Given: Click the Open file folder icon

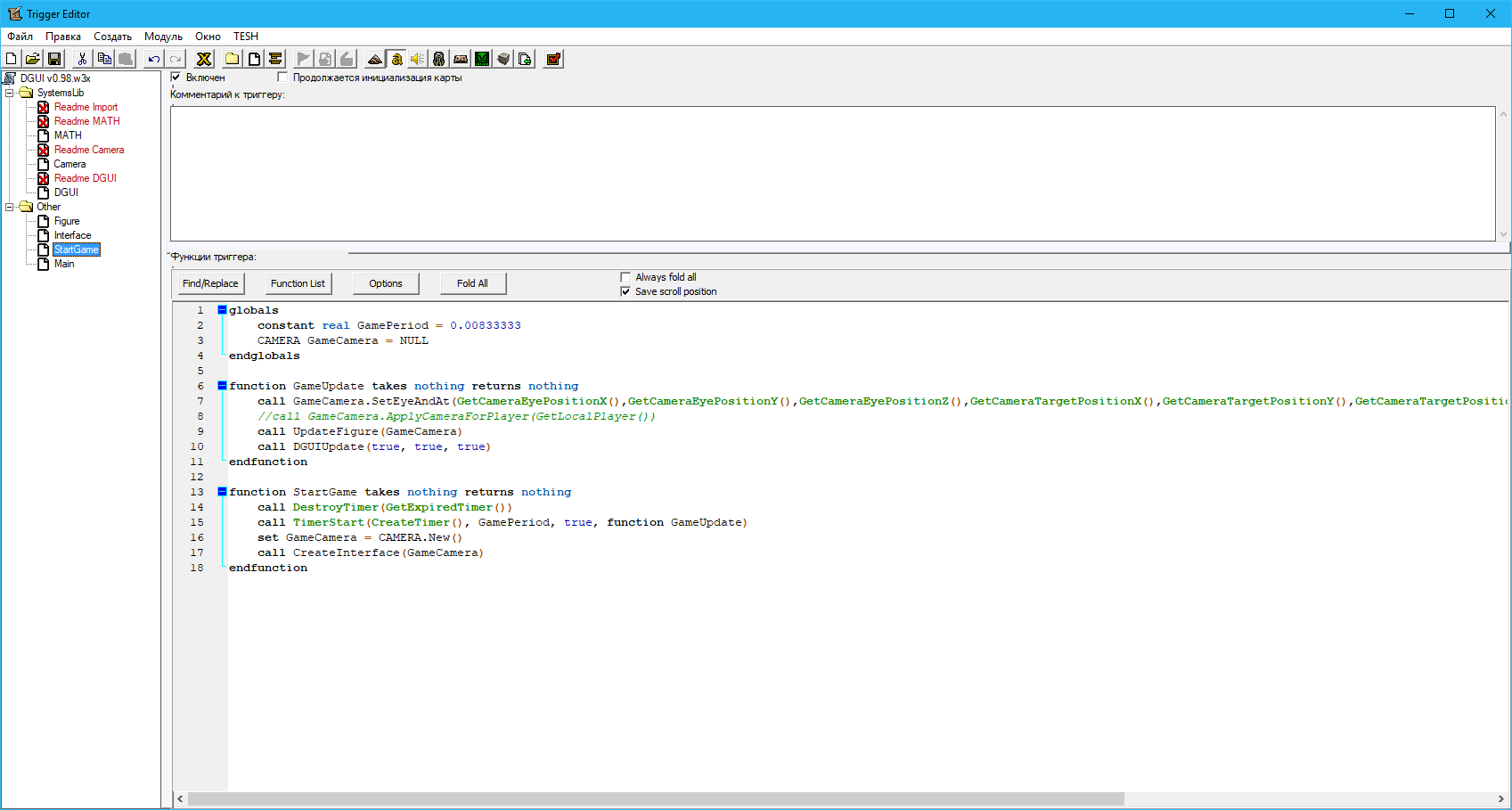Looking at the screenshot, I should pos(33,59).
